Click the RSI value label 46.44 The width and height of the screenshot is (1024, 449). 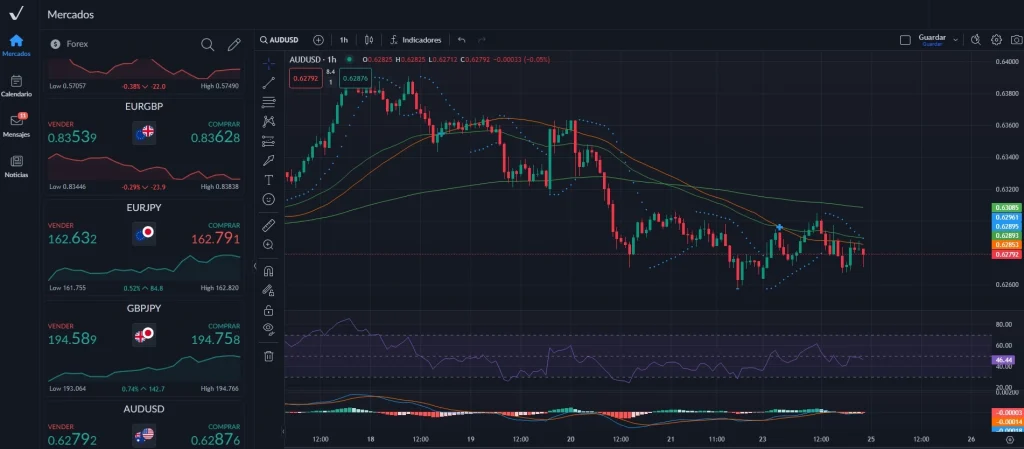[1002, 360]
